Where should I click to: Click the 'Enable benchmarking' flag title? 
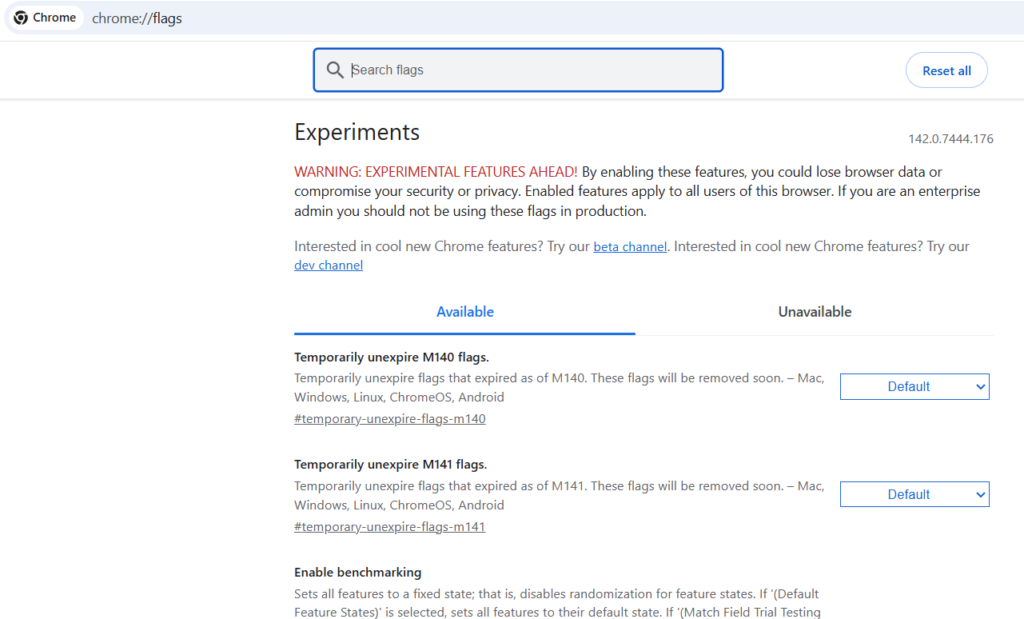357,573
